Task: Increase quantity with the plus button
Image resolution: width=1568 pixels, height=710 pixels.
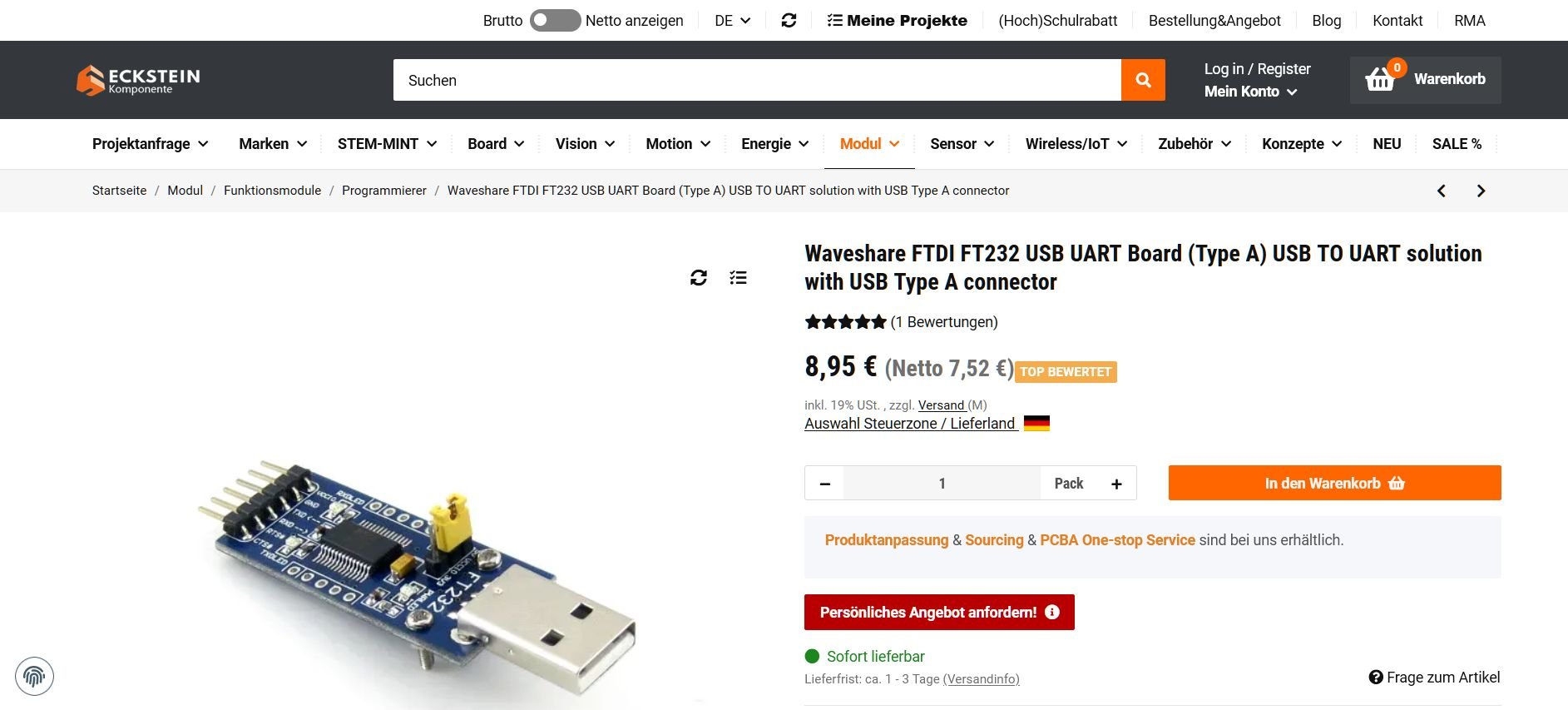Action: pyautogui.click(x=1116, y=484)
